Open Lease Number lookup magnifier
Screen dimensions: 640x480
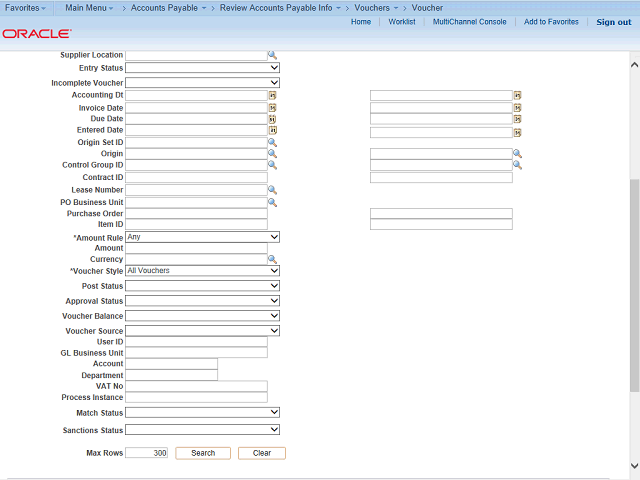[272, 190]
